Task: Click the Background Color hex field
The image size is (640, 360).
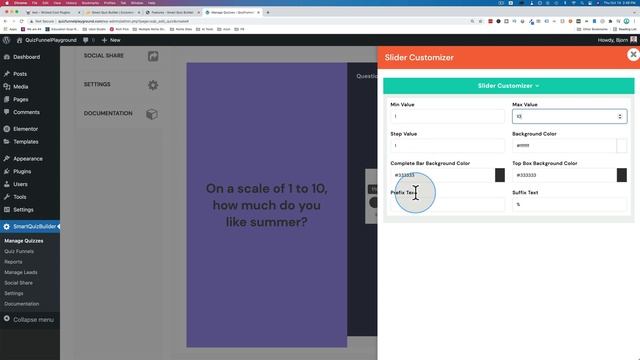Action: [564, 146]
